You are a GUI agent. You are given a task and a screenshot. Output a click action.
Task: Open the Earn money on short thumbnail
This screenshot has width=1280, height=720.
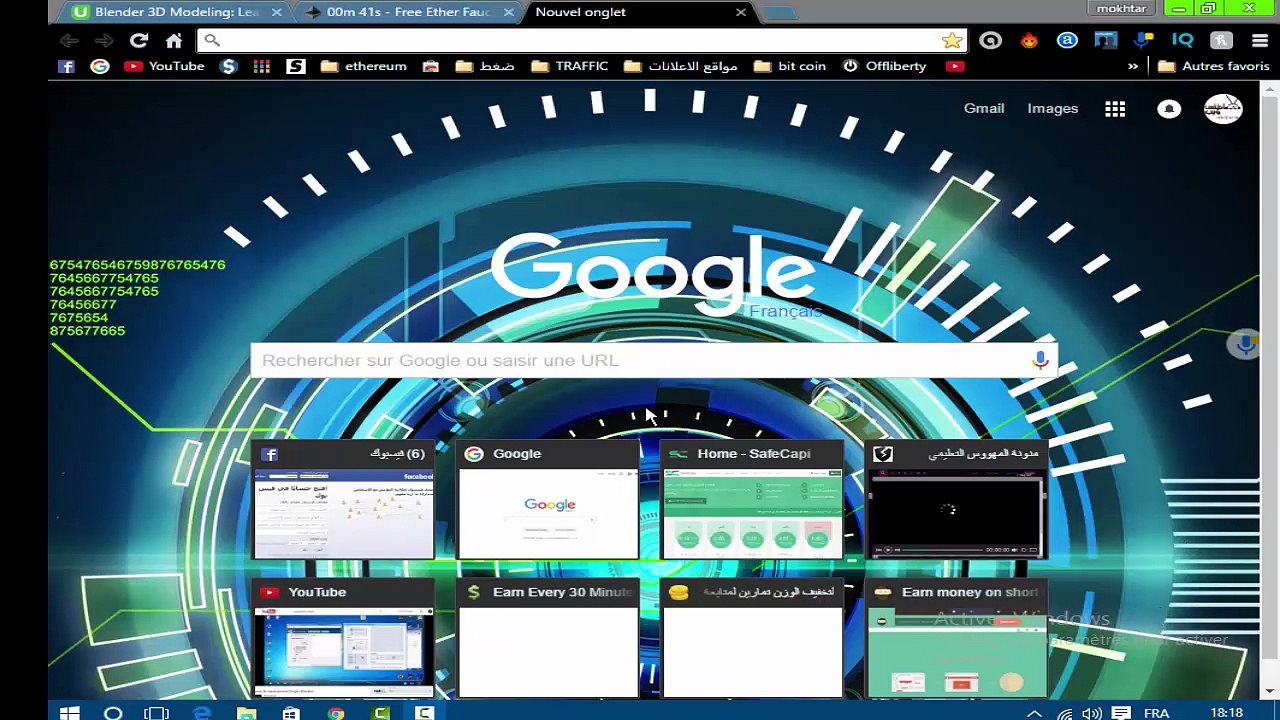point(956,638)
